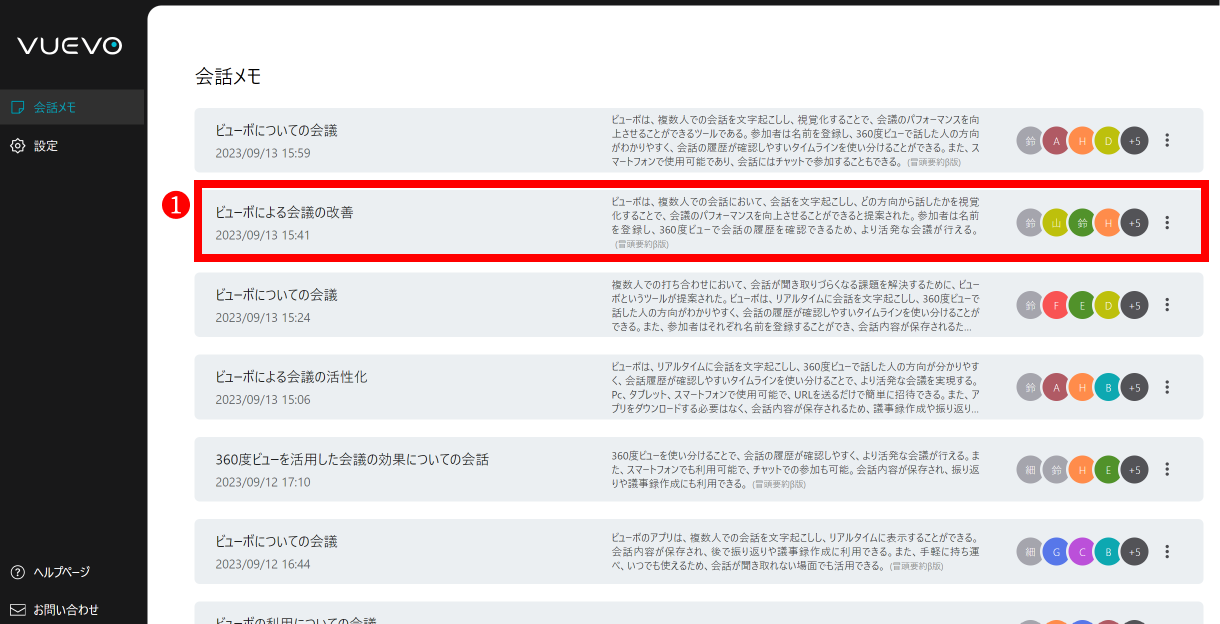Click the orange H avatar on the top memo

point(1082,140)
